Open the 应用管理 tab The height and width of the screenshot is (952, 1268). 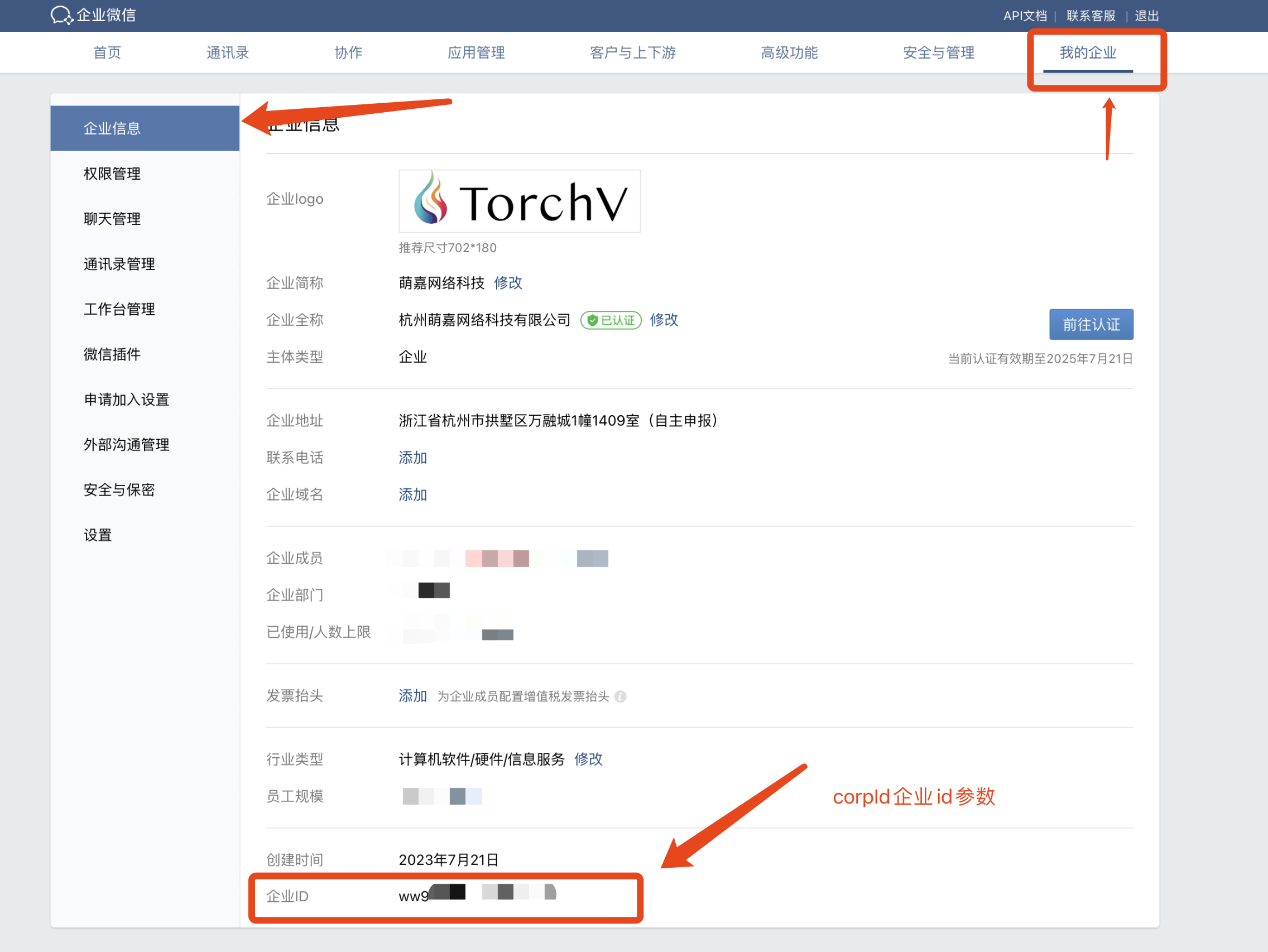coord(476,52)
